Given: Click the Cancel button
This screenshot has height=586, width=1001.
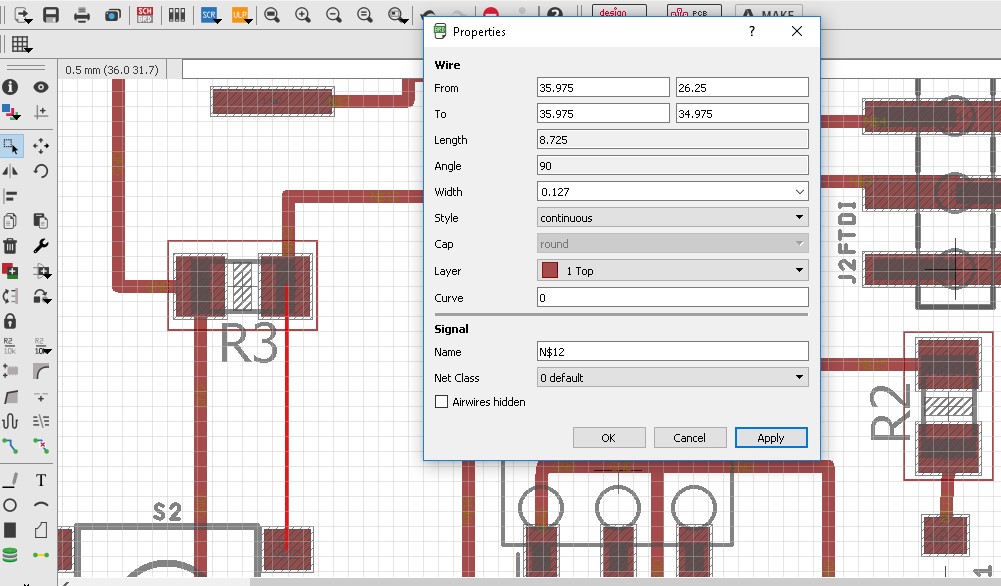Looking at the screenshot, I should 690,438.
